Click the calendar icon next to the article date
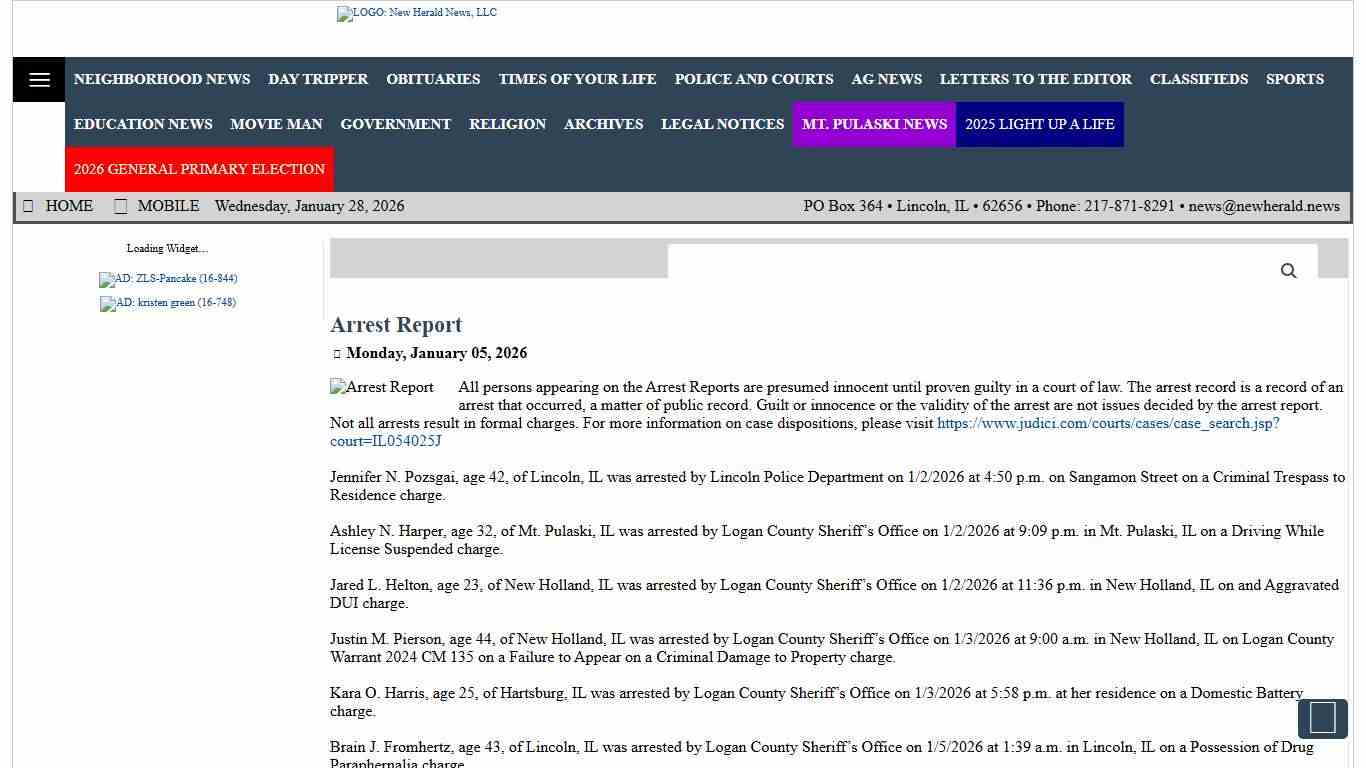Screen dimensions: 1366x768 tap(337, 353)
